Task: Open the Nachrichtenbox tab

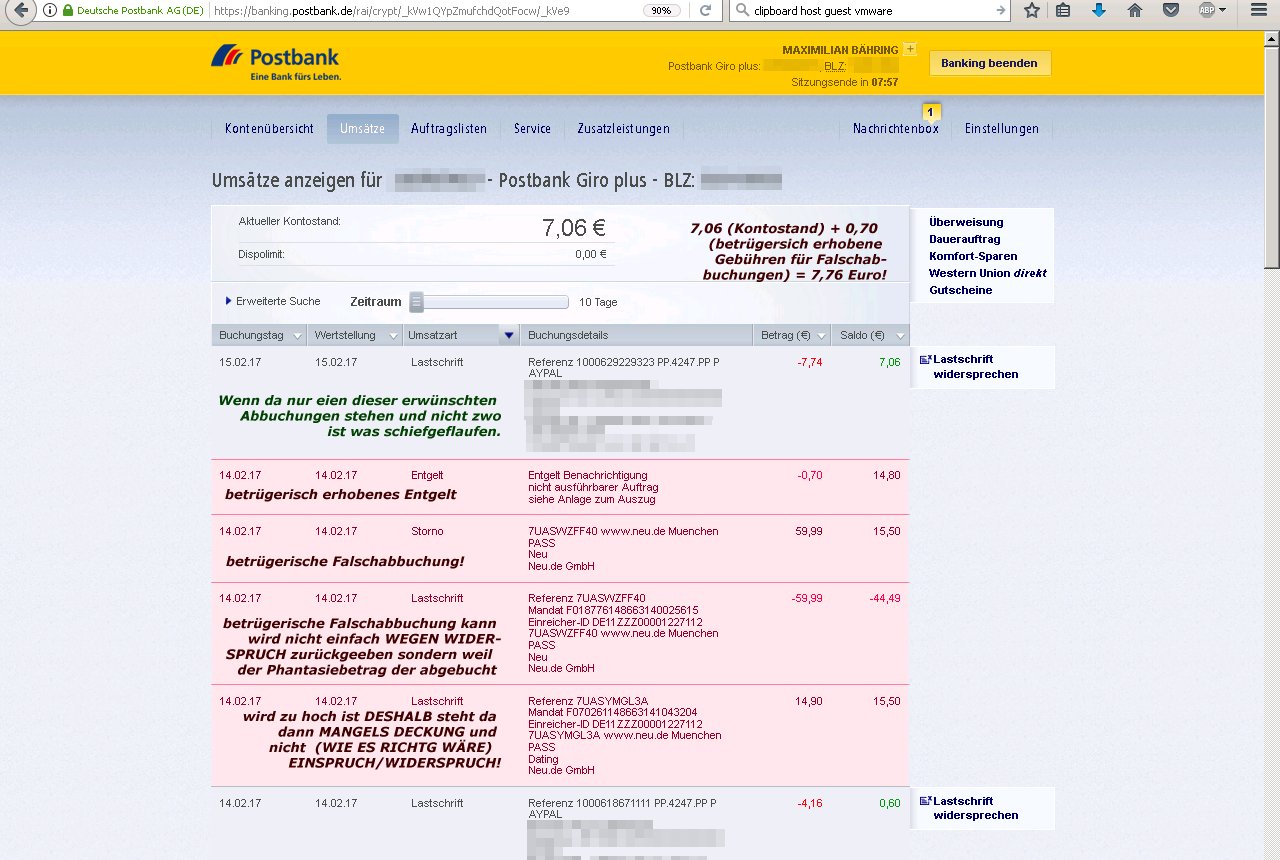Action: pos(895,129)
